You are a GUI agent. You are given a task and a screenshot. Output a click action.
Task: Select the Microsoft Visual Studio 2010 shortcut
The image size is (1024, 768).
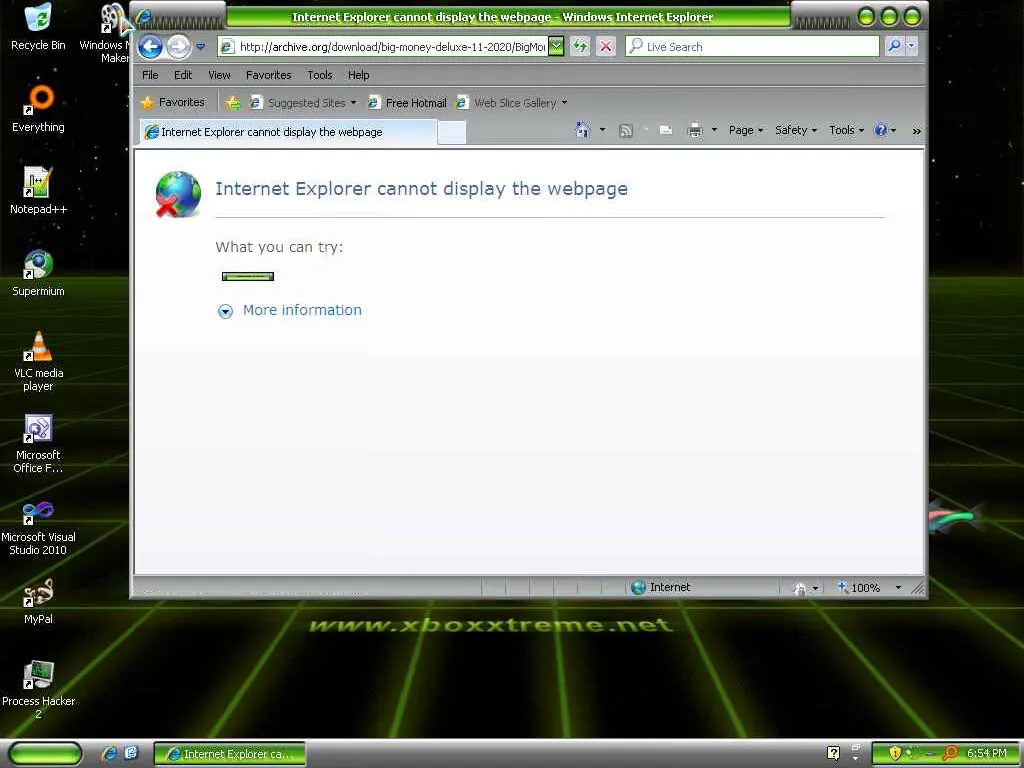tap(38, 526)
